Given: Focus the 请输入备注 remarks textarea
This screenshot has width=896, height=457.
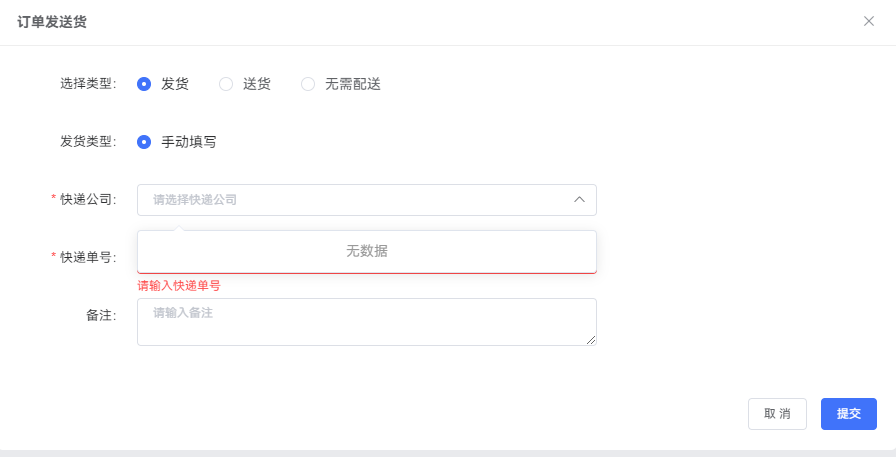Looking at the screenshot, I should pos(367,322).
